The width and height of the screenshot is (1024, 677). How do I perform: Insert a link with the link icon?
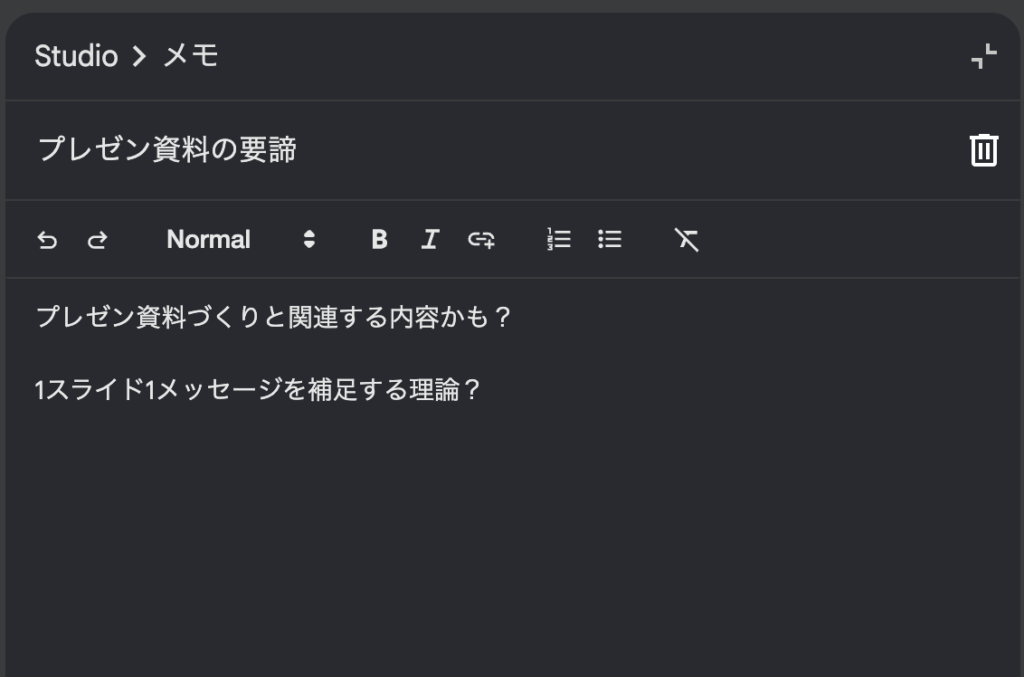pos(481,240)
